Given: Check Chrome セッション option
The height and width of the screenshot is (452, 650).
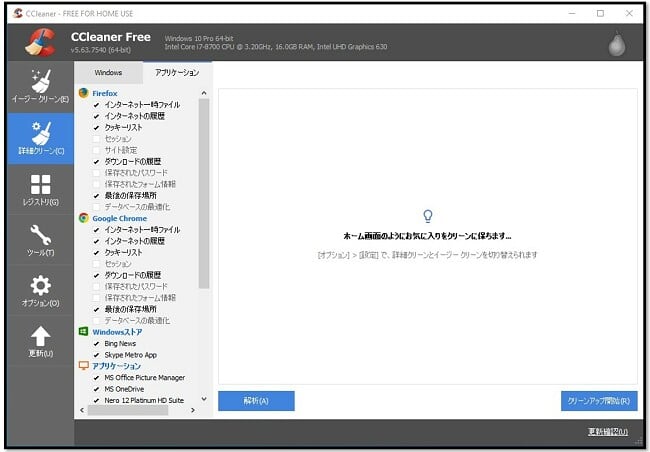Looking at the screenshot, I should point(96,264).
